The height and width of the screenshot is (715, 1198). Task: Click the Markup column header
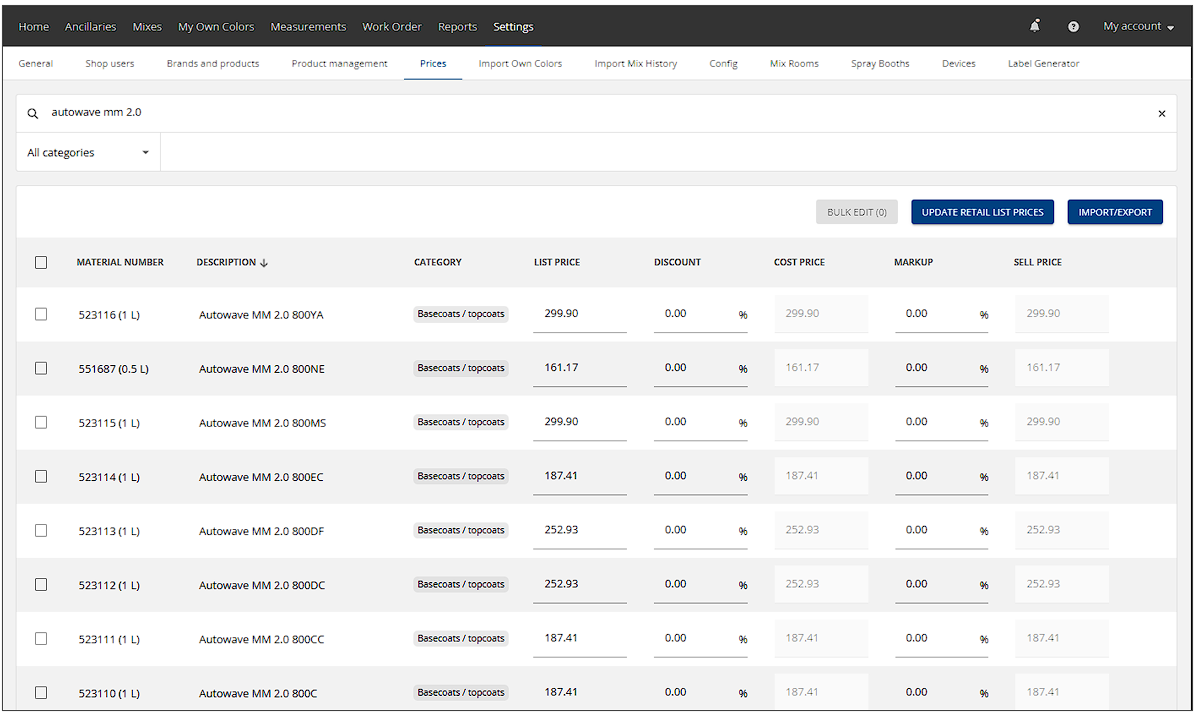pos(914,263)
